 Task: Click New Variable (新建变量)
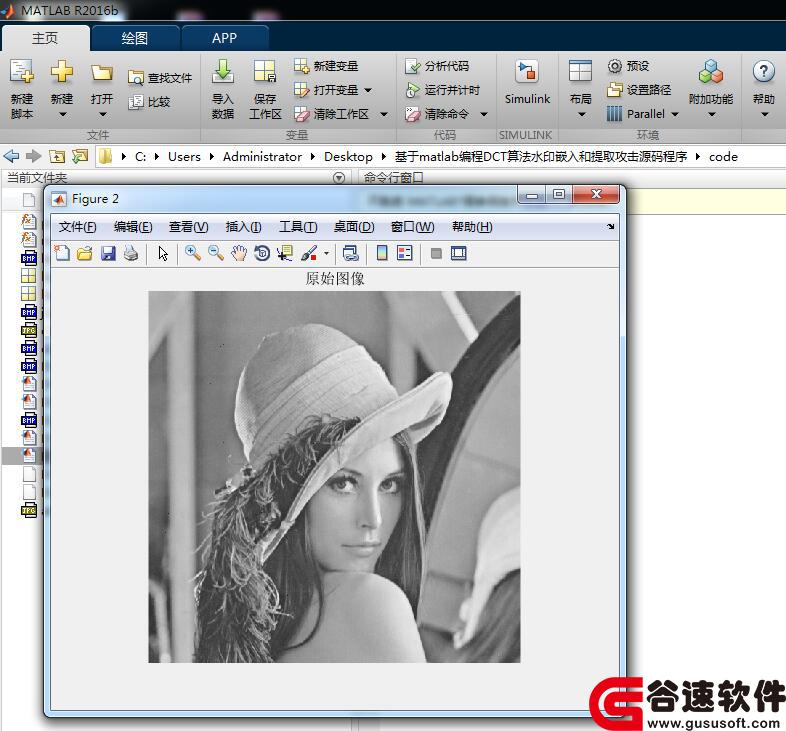point(326,66)
